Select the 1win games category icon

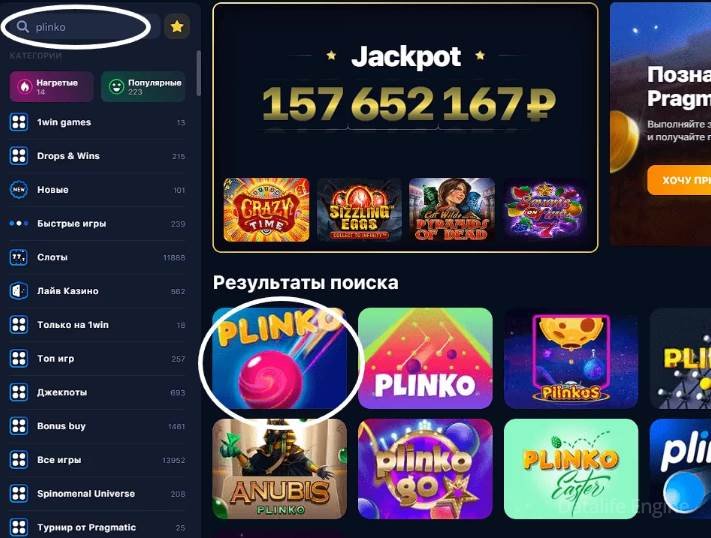tap(19, 122)
